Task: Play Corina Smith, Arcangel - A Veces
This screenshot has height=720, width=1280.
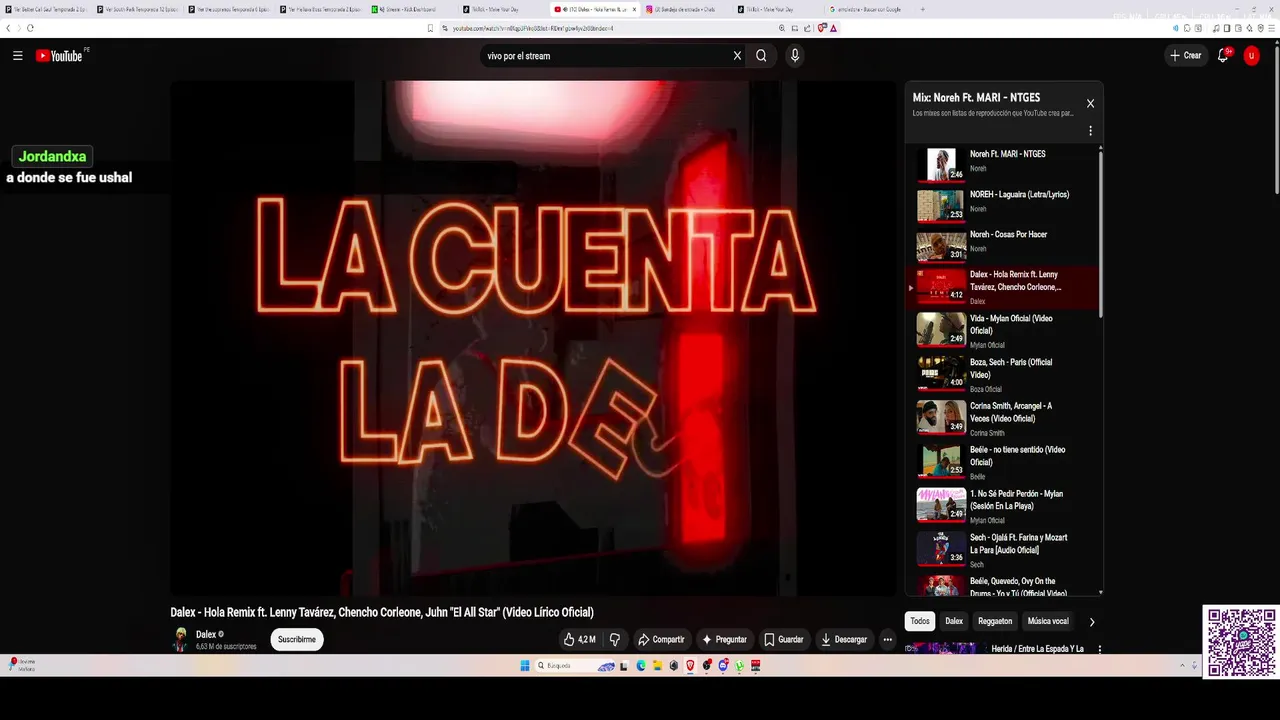Action: [1000, 418]
